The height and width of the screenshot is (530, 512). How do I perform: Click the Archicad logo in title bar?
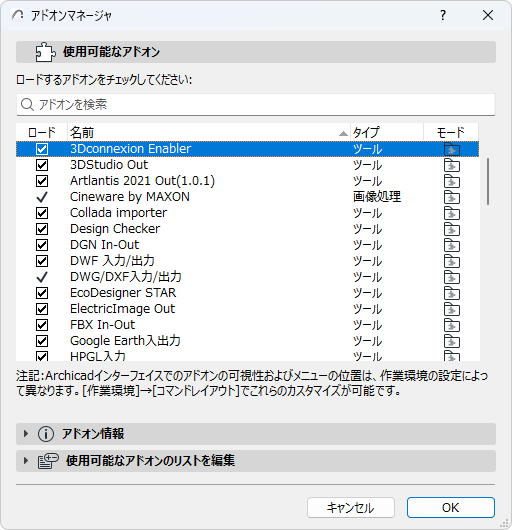[18, 15]
